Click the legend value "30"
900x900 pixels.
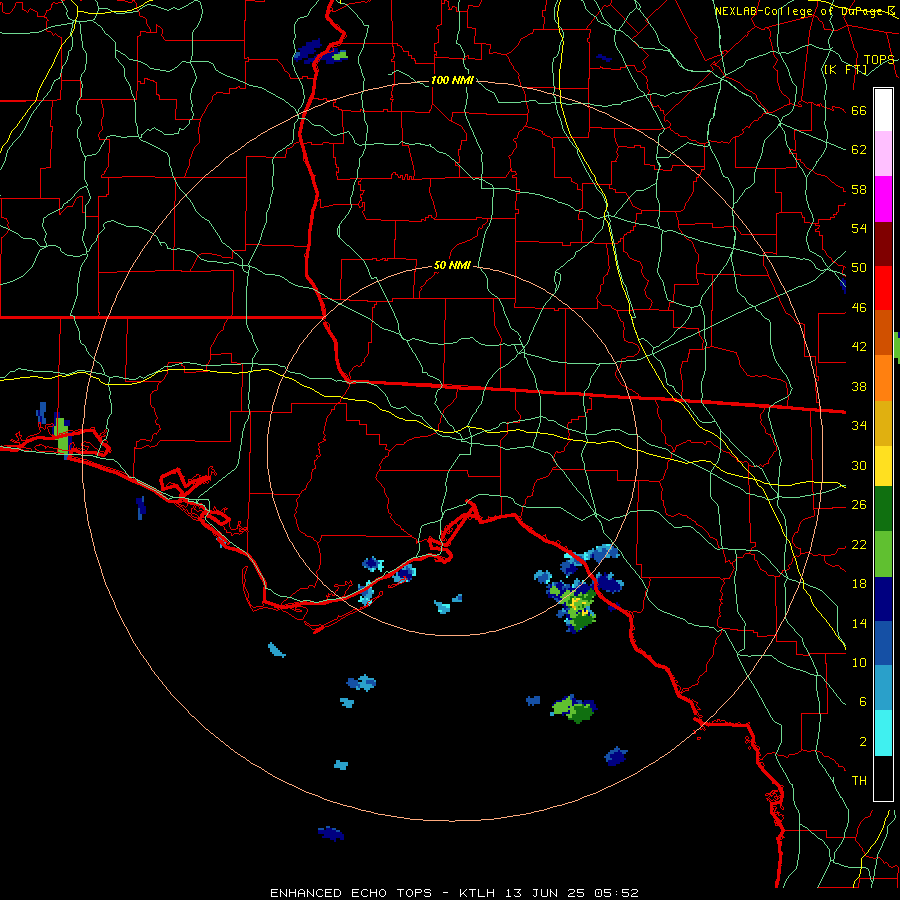point(859,465)
